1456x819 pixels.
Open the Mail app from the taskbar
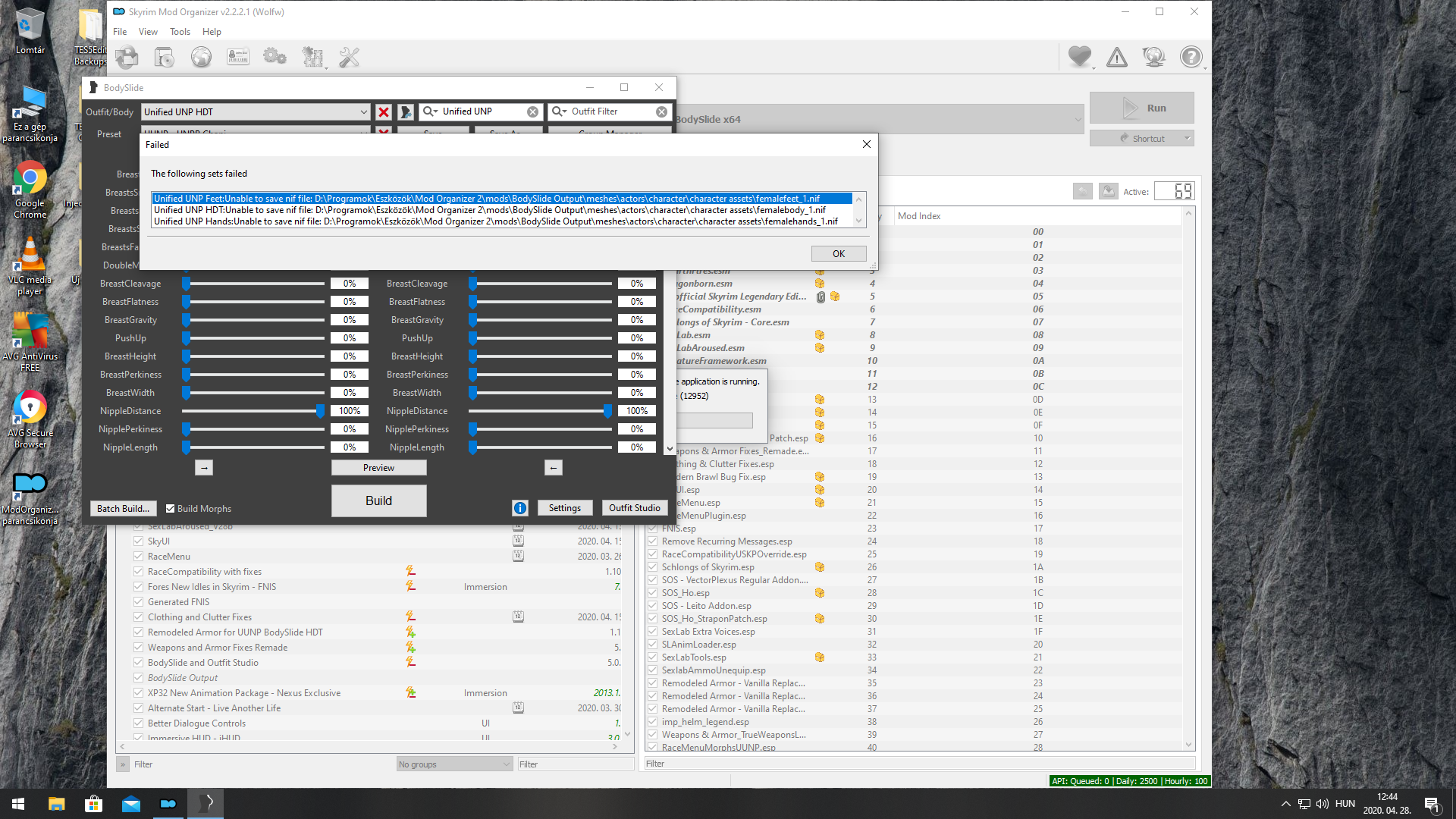point(131,804)
